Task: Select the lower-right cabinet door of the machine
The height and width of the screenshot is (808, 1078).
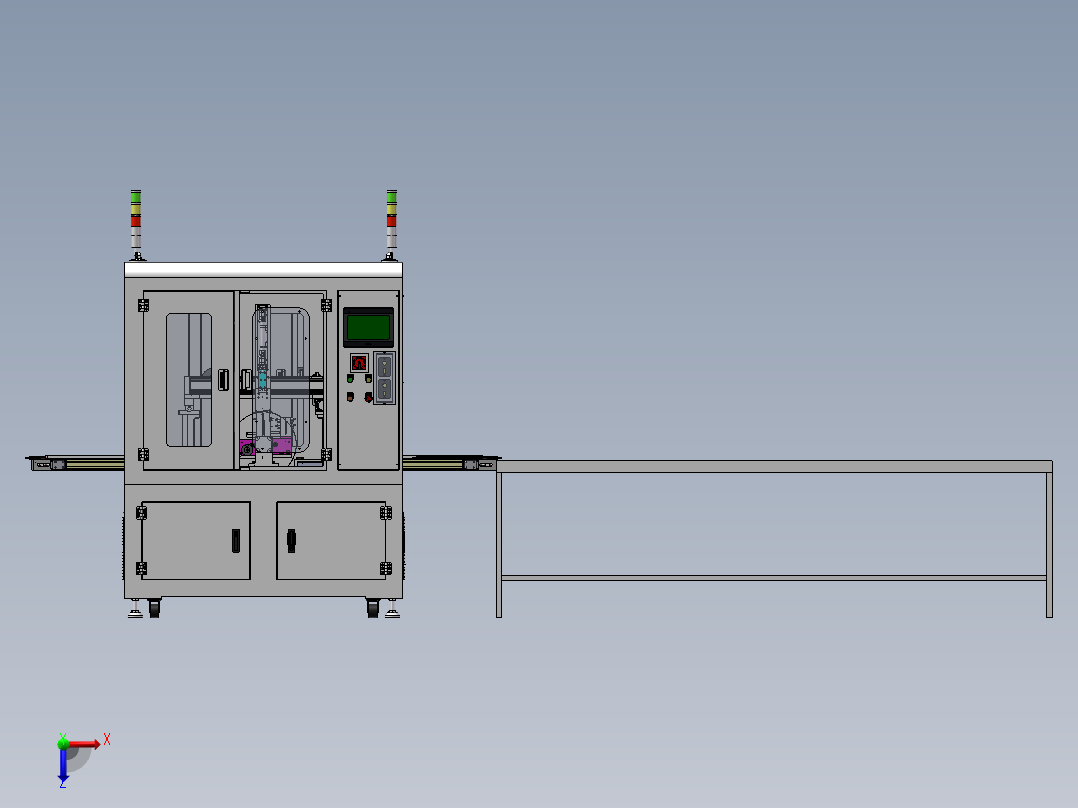Action: tap(331, 541)
